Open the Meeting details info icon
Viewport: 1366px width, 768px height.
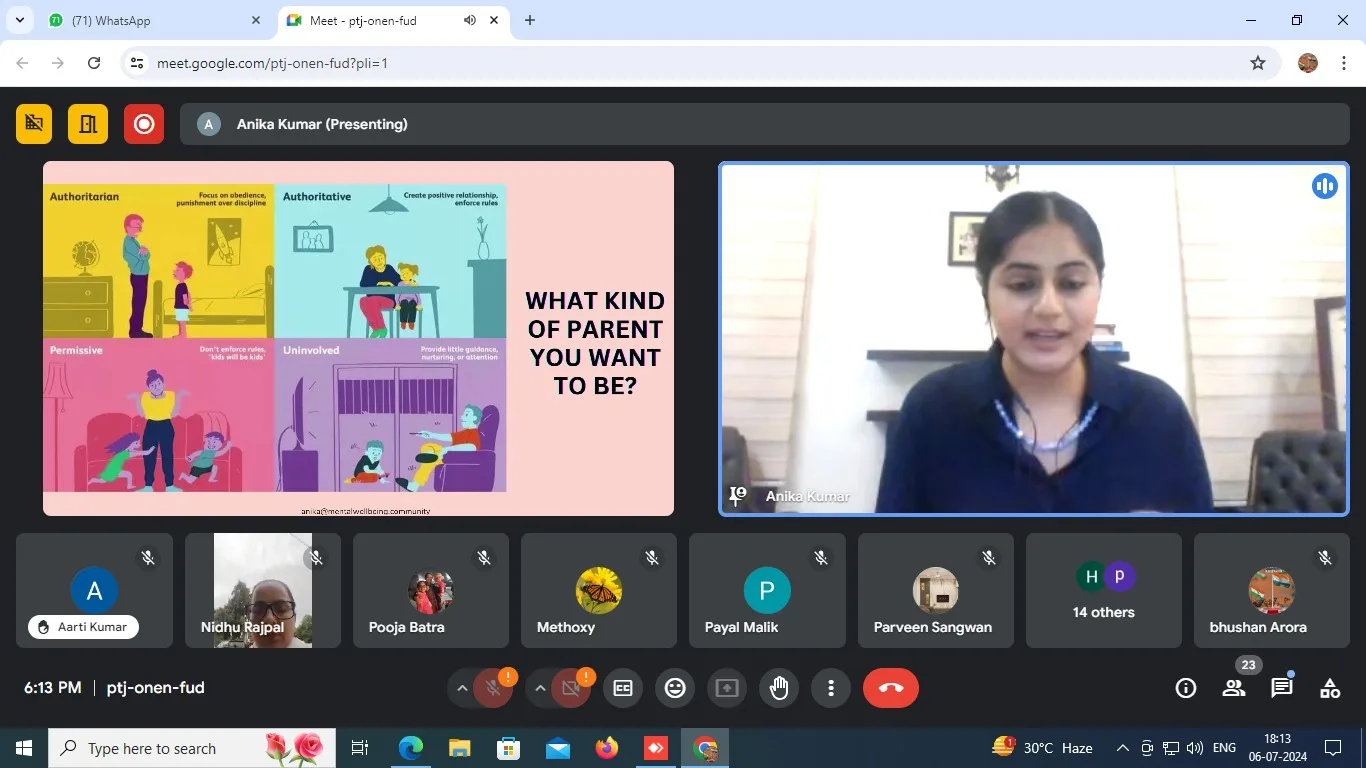(x=1186, y=688)
